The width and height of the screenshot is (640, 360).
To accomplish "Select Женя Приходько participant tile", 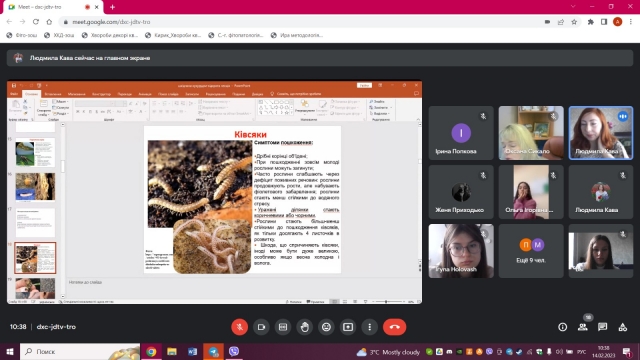I will tap(461, 192).
